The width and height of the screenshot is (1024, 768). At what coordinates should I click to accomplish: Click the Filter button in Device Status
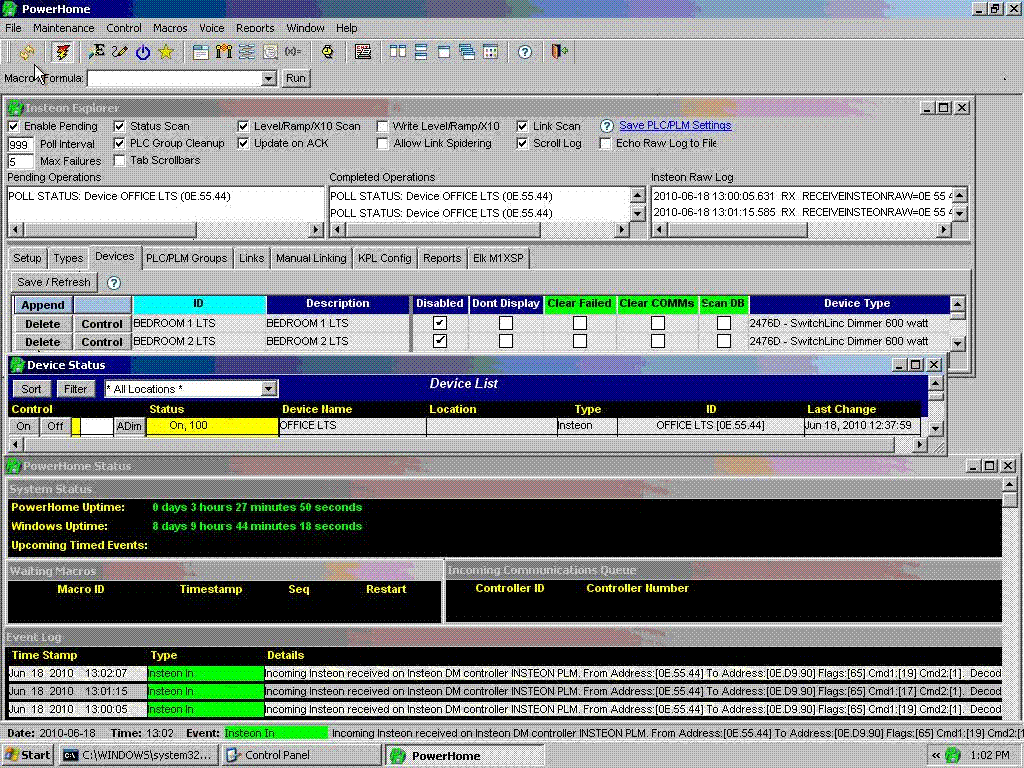click(76, 389)
